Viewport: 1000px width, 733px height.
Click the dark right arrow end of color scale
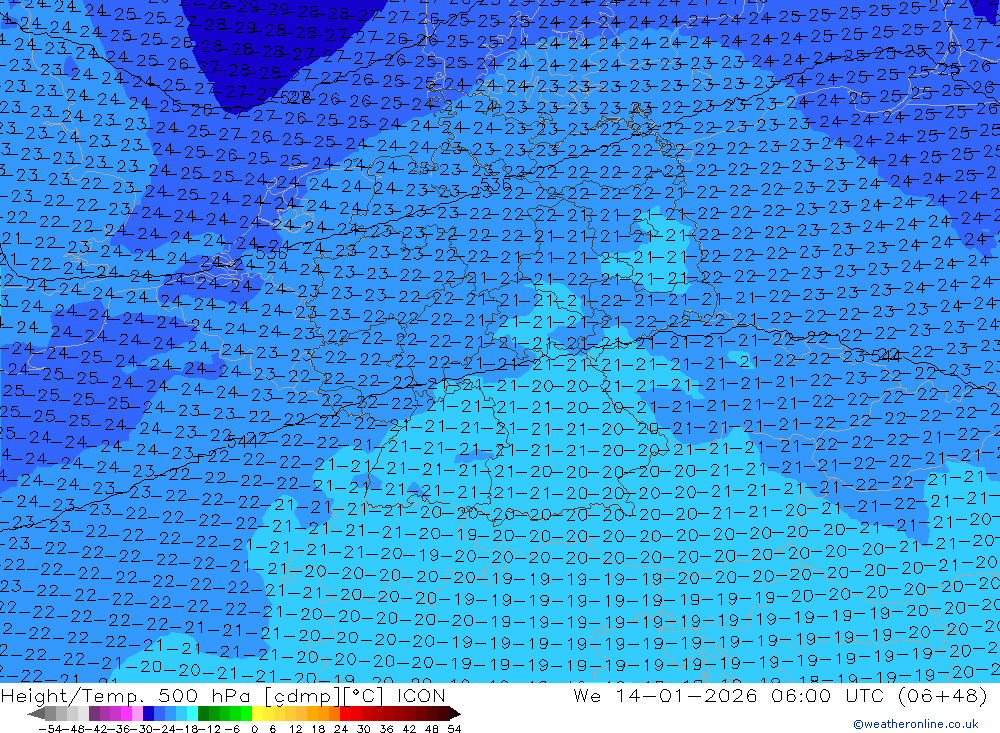455,714
